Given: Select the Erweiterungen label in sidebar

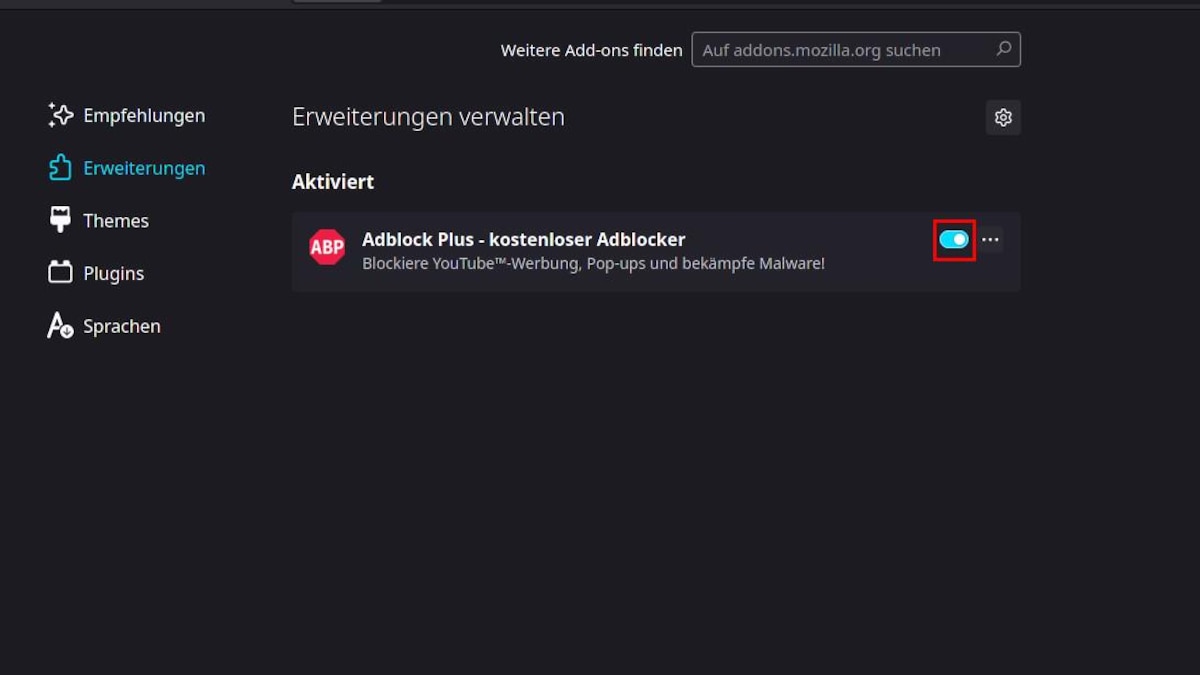Looking at the screenshot, I should 144,169.
